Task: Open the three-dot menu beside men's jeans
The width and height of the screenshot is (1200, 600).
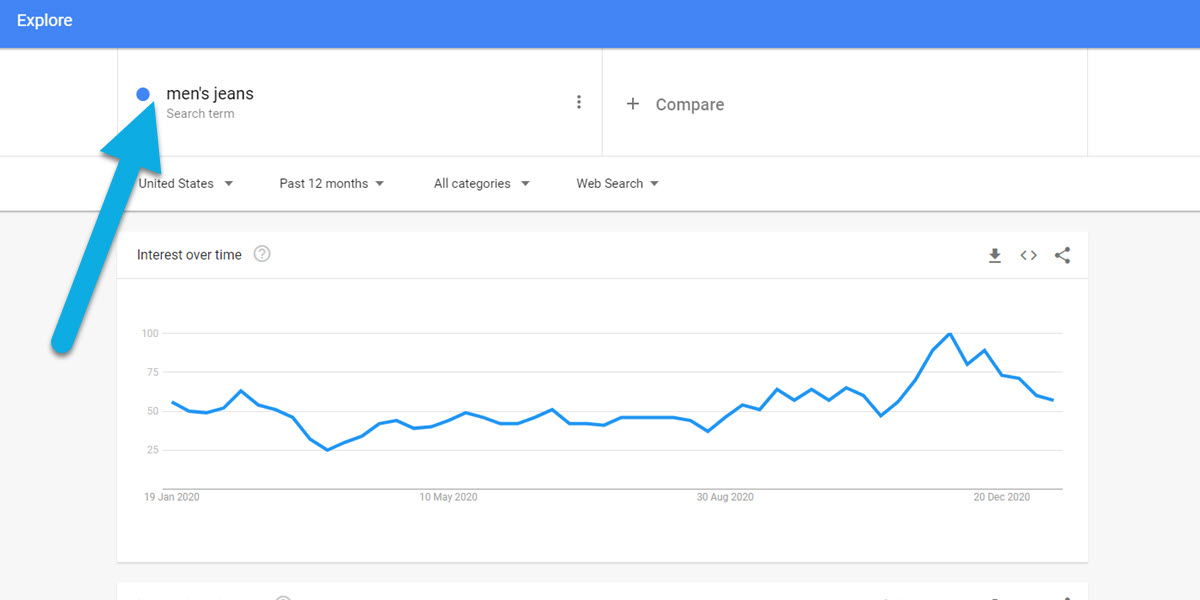Action: click(579, 101)
